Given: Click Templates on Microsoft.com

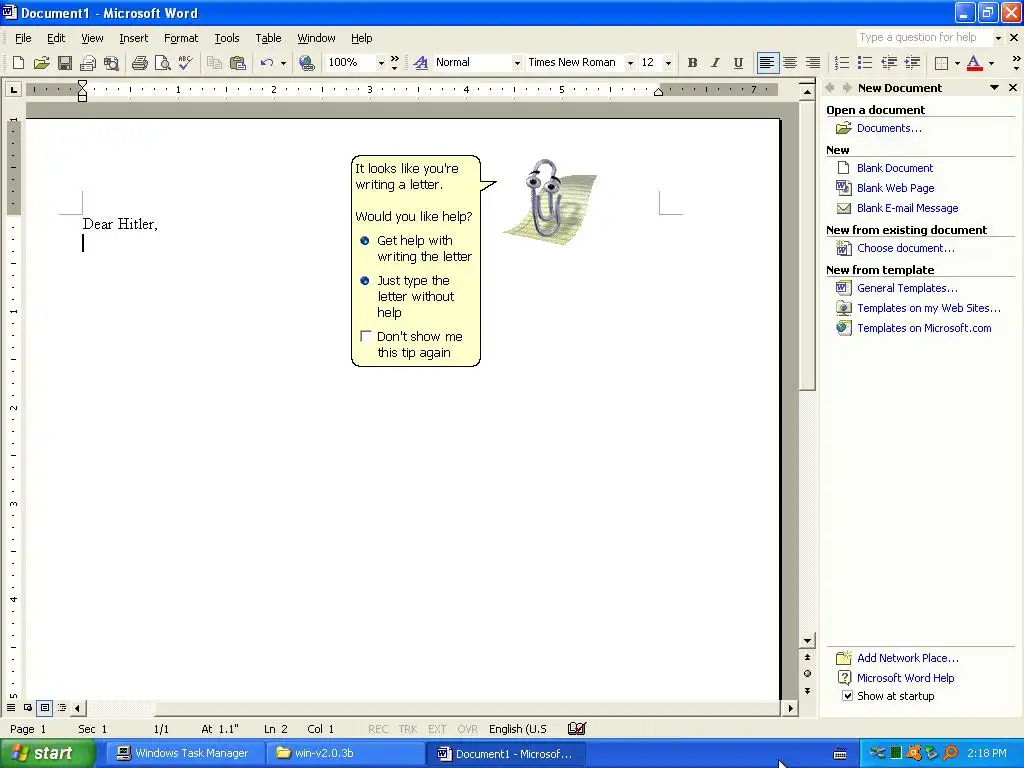Looking at the screenshot, I should [x=924, y=328].
